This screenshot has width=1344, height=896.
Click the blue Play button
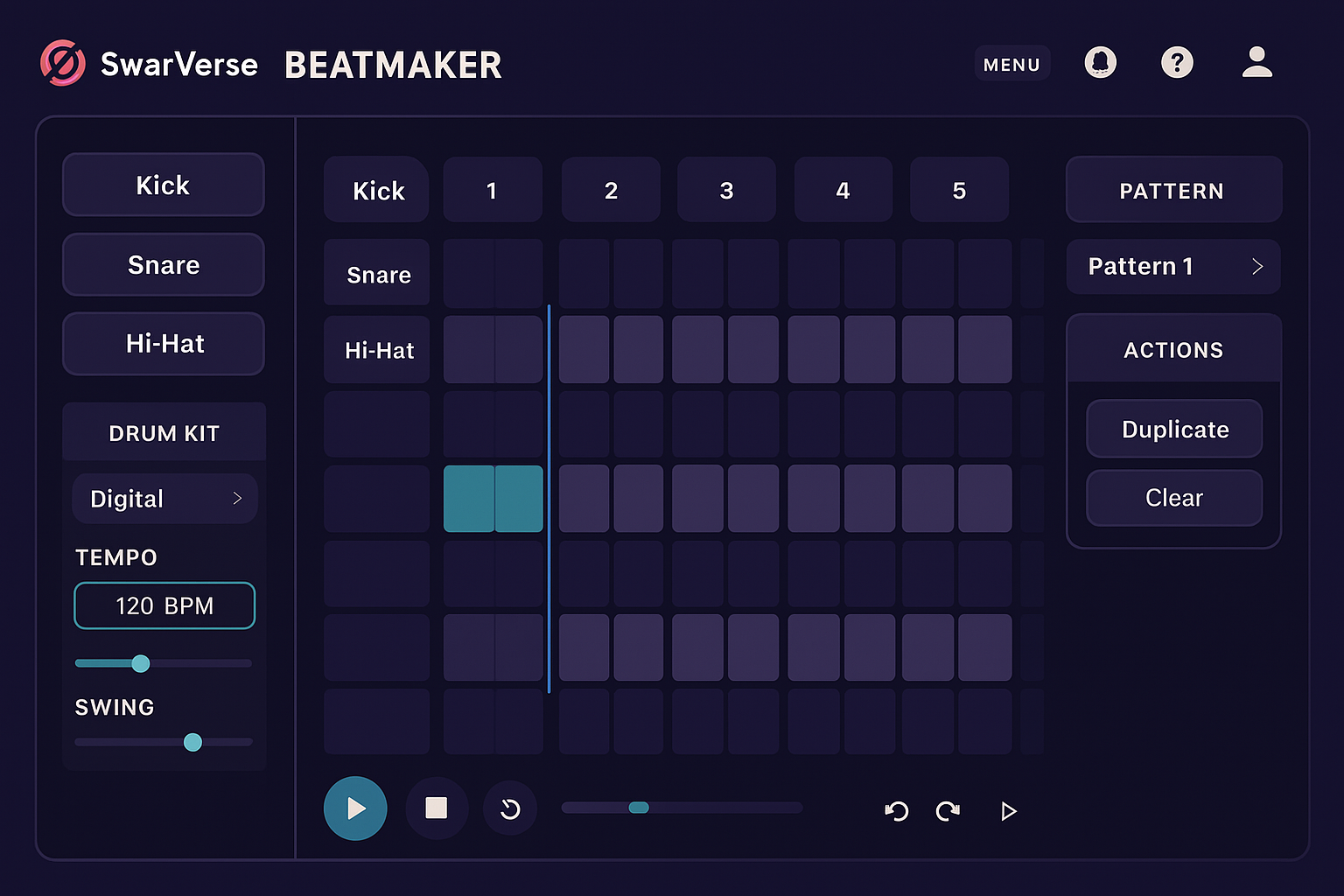click(355, 808)
